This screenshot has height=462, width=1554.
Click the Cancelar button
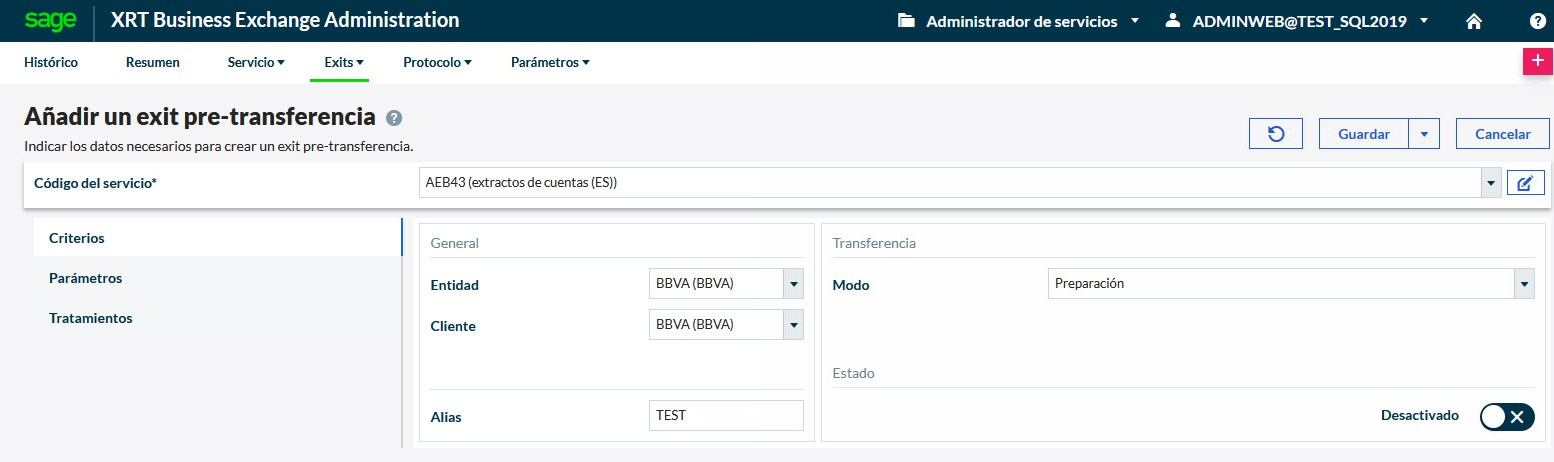tap(1503, 134)
